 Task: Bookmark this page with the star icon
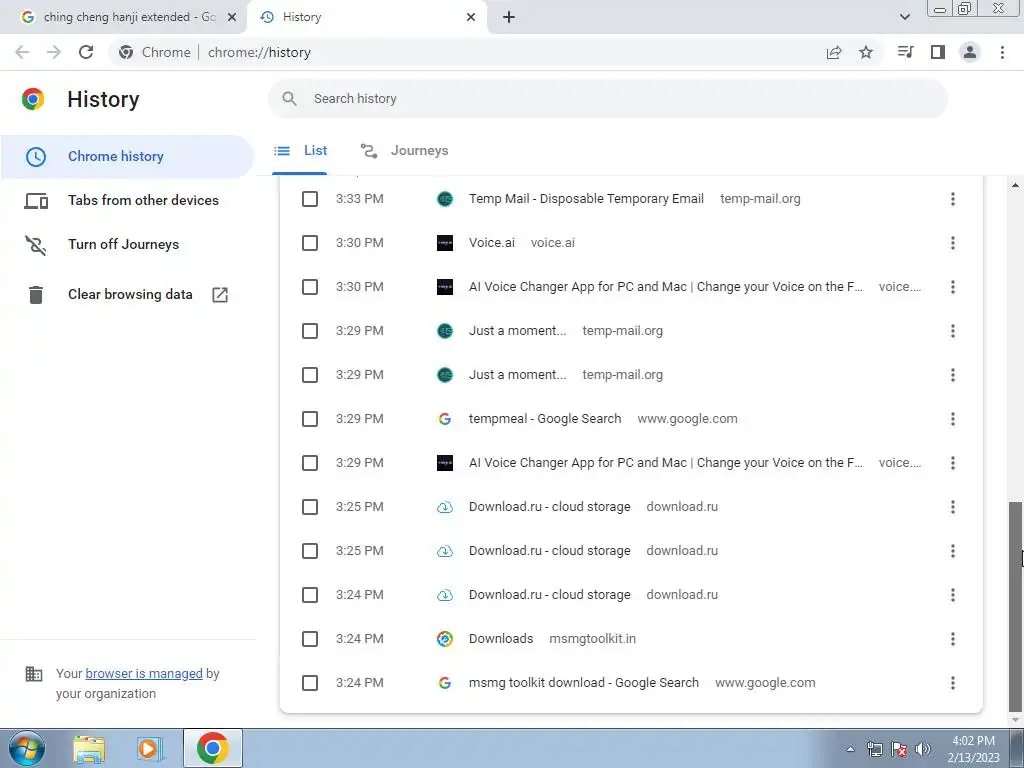pos(866,52)
